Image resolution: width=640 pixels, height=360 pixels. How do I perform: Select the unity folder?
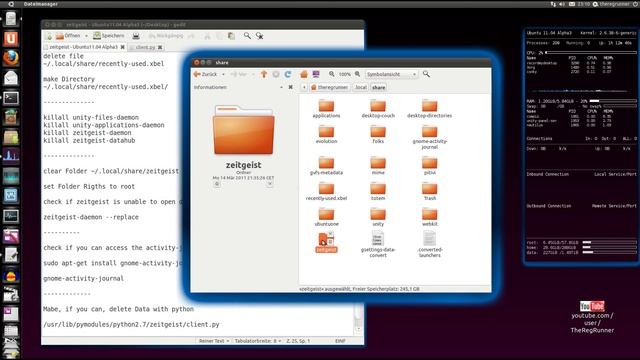(x=378, y=217)
